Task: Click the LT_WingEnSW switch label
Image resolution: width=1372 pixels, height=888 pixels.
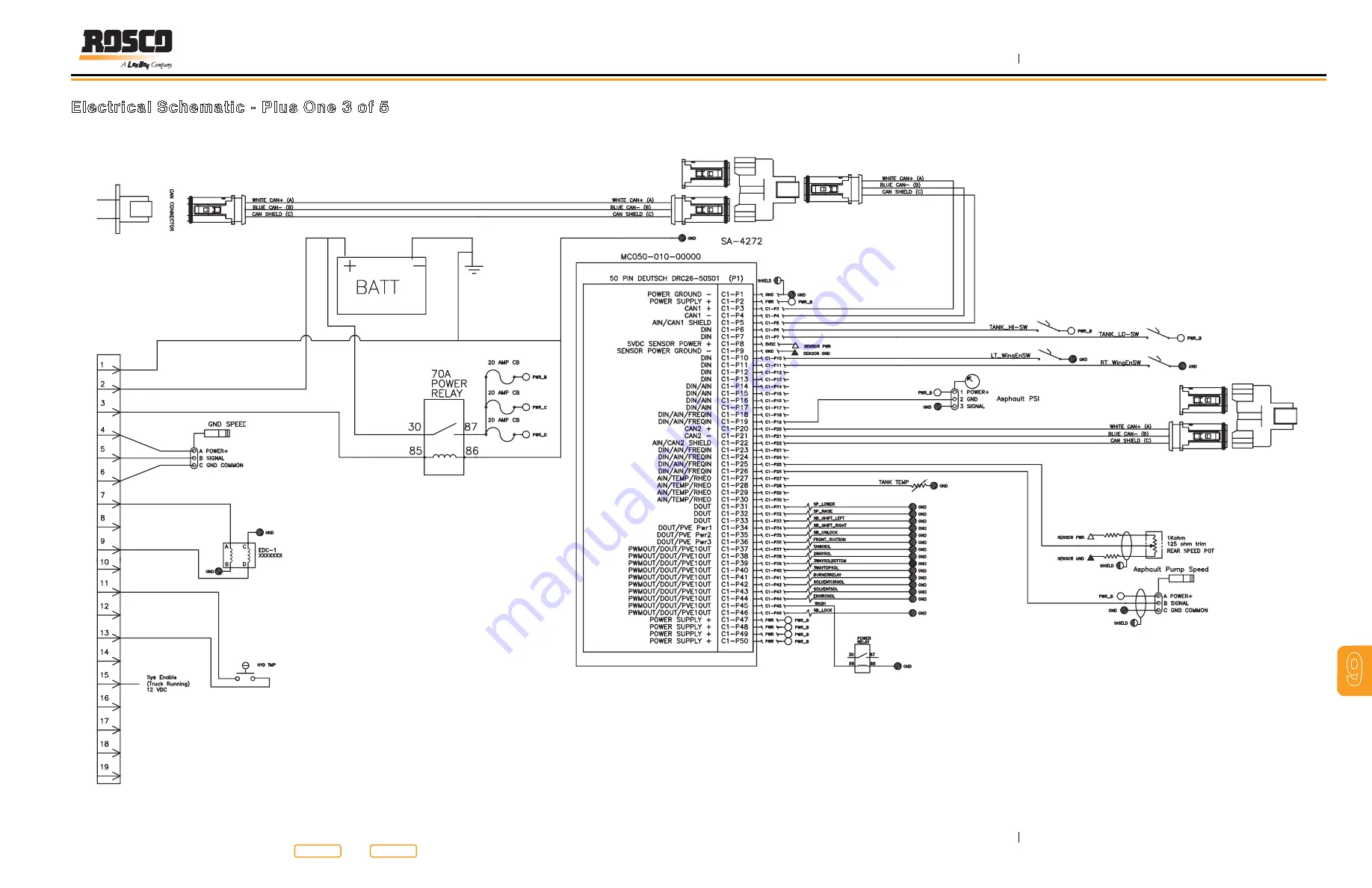Action: [x=1011, y=356]
